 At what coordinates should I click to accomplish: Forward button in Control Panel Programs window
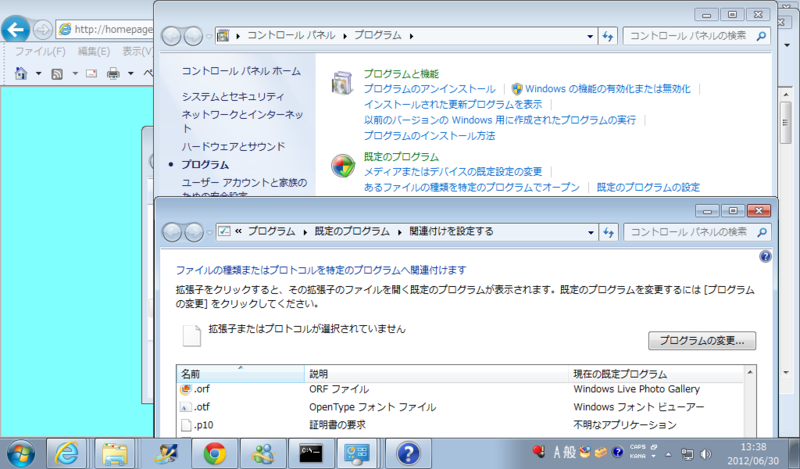(x=193, y=36)
